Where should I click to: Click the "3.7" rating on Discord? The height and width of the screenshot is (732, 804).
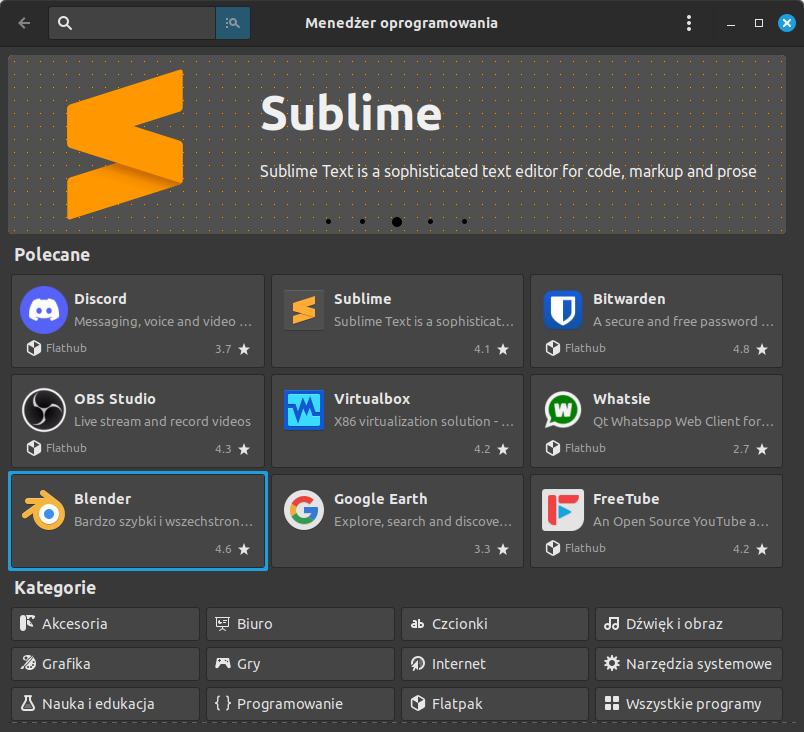coord(223,349)
